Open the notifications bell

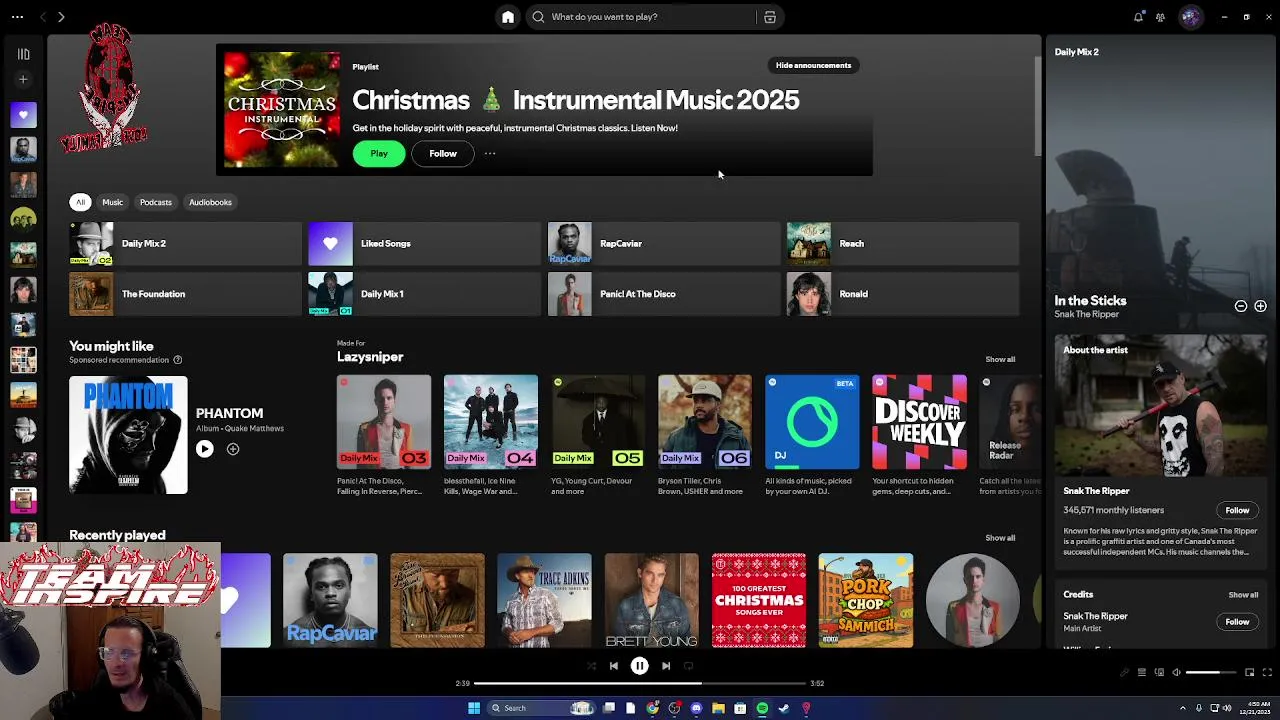click(x=1138, y=17)
